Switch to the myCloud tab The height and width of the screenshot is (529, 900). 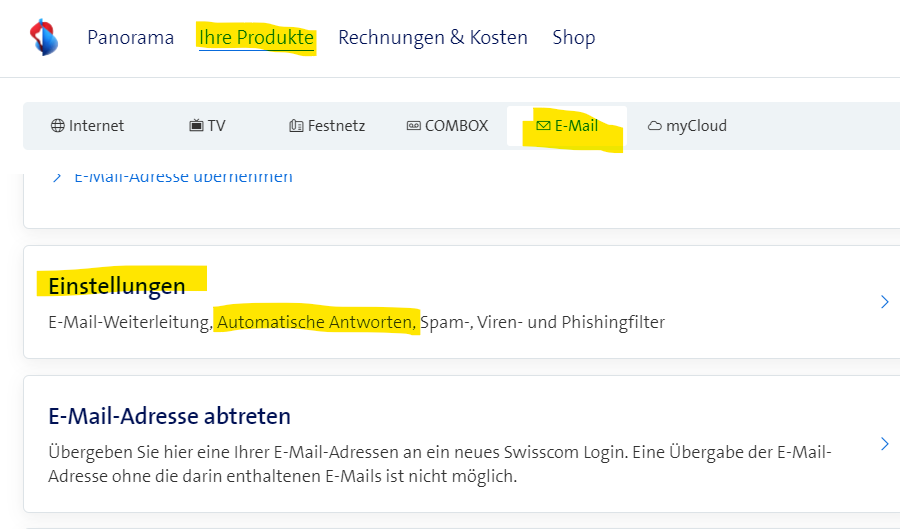tap(696, 126)
